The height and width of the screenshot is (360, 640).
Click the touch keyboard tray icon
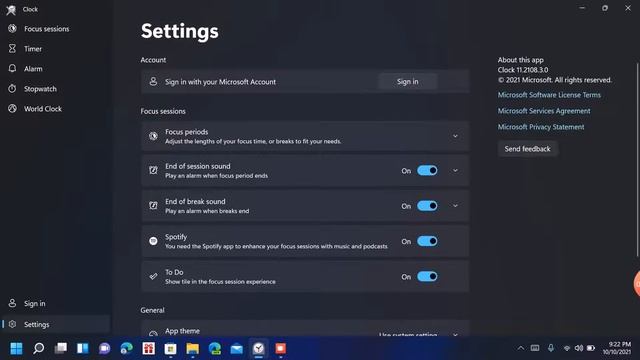[x=535, y=348]
